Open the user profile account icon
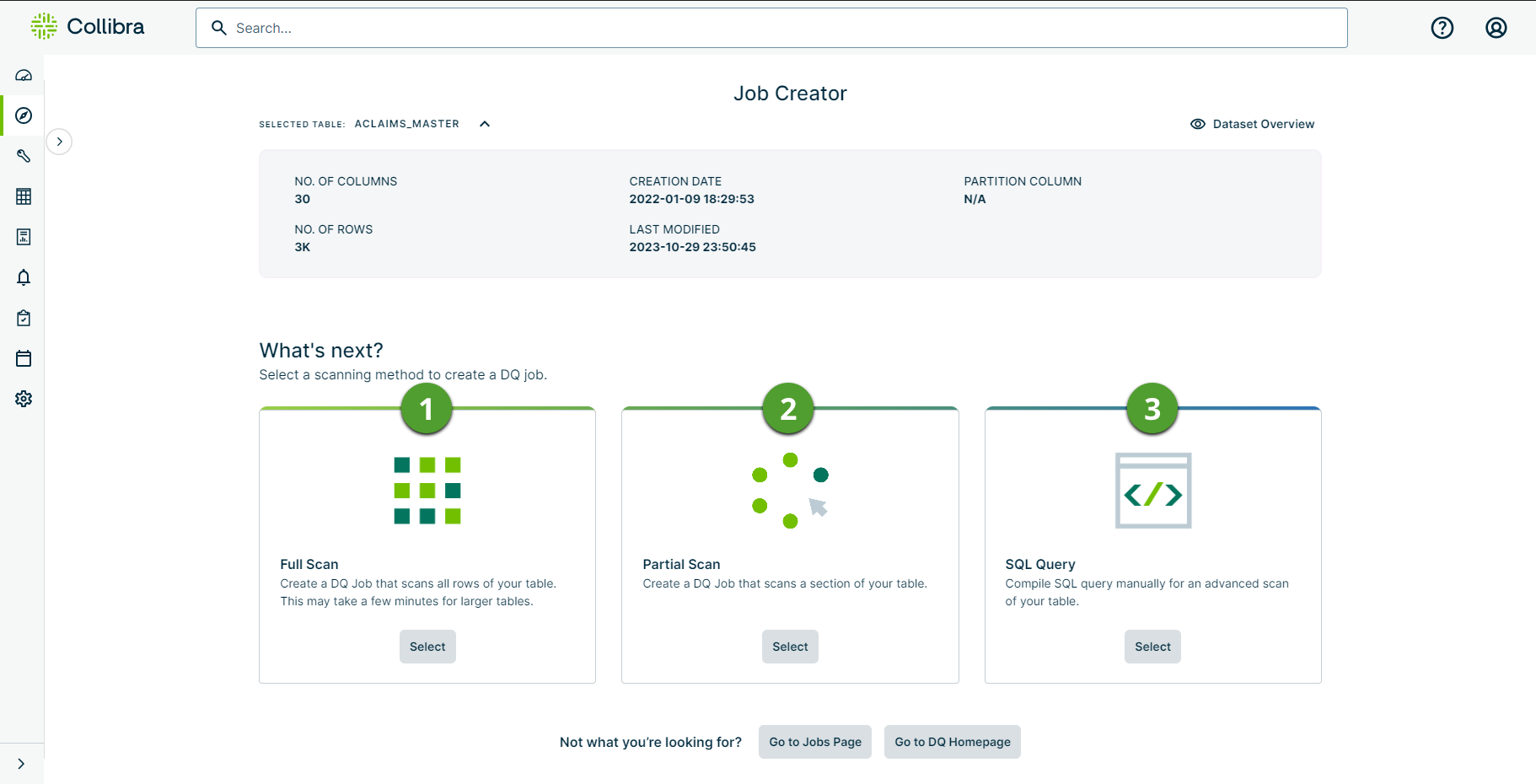The height and width of the screenshot is (784, 1536). pos(1496,28)
